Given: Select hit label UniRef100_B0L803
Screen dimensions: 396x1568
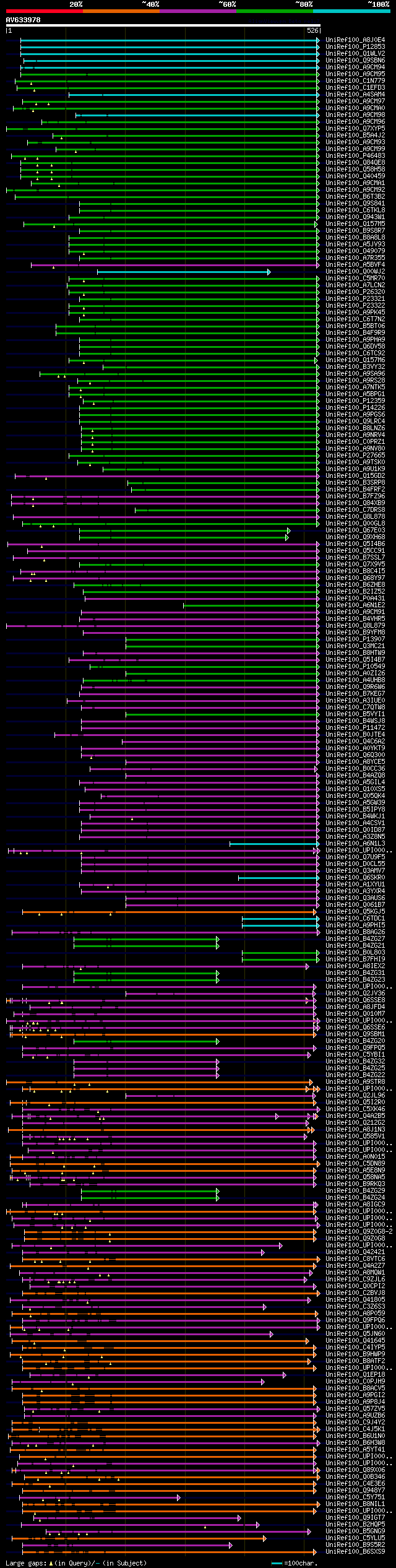Looking at the screenshot, I should [355, 953].
